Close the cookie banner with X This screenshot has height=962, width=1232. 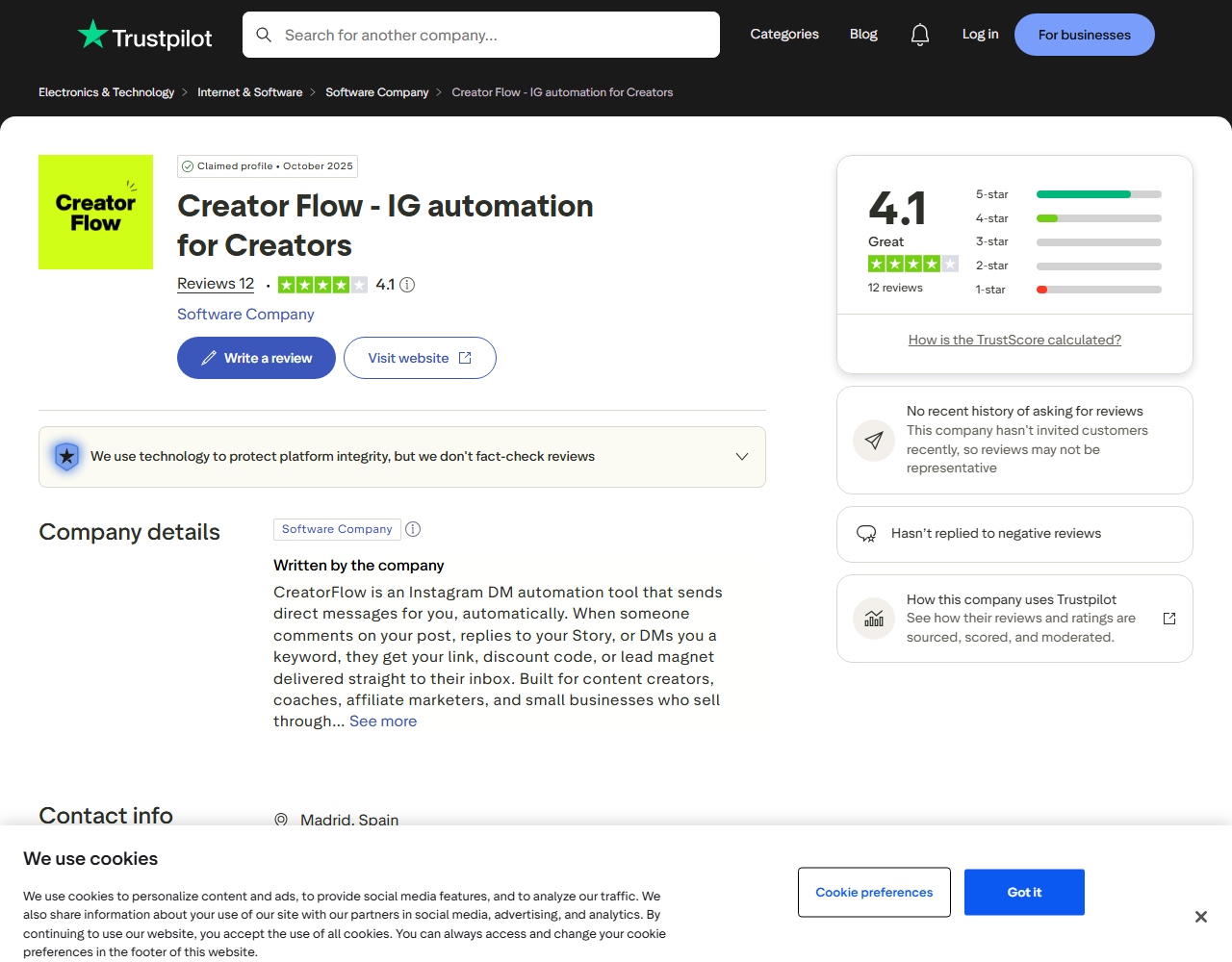(x=1201, y=917)
